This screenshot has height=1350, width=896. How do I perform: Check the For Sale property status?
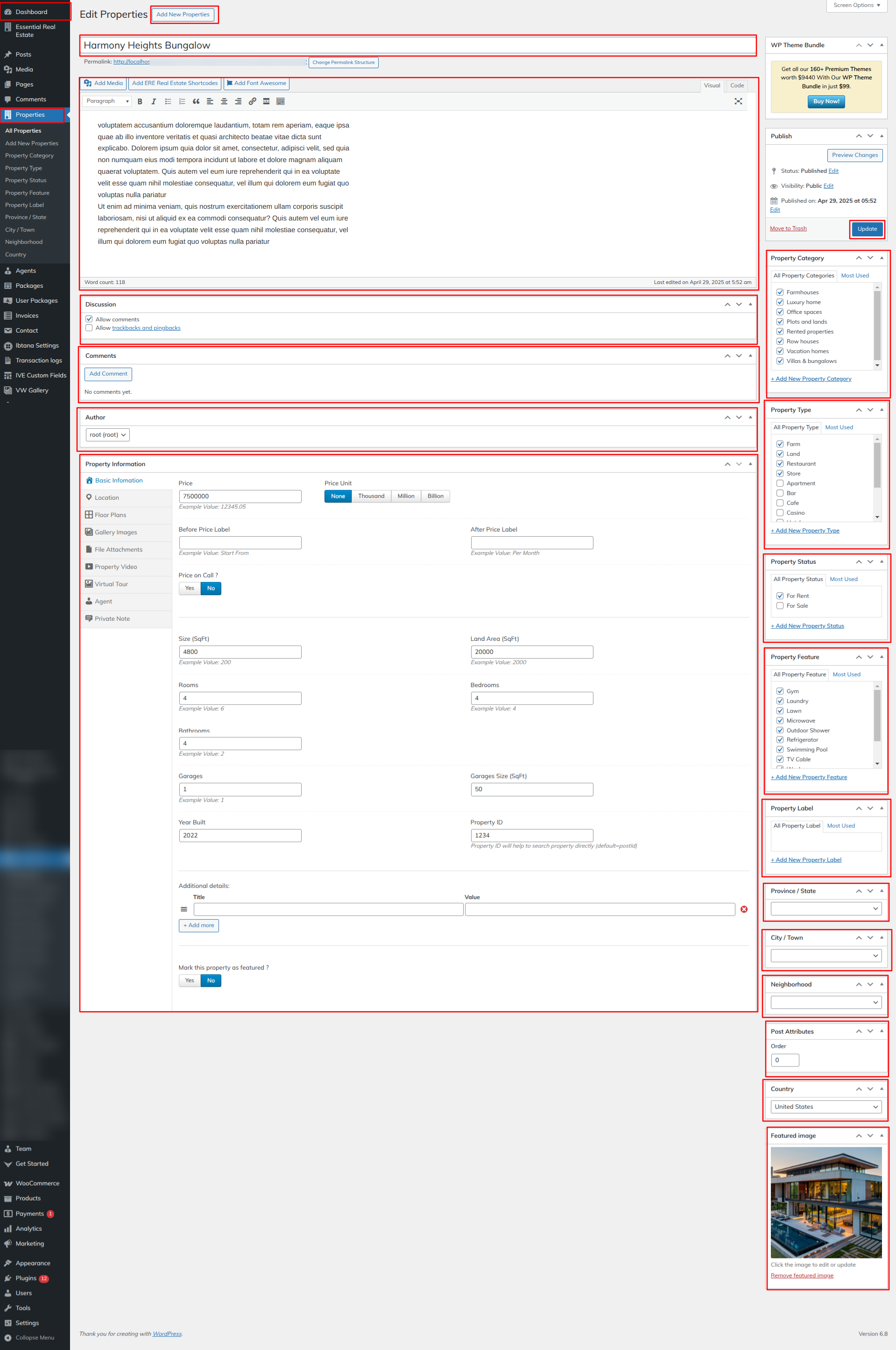(779, 606)
